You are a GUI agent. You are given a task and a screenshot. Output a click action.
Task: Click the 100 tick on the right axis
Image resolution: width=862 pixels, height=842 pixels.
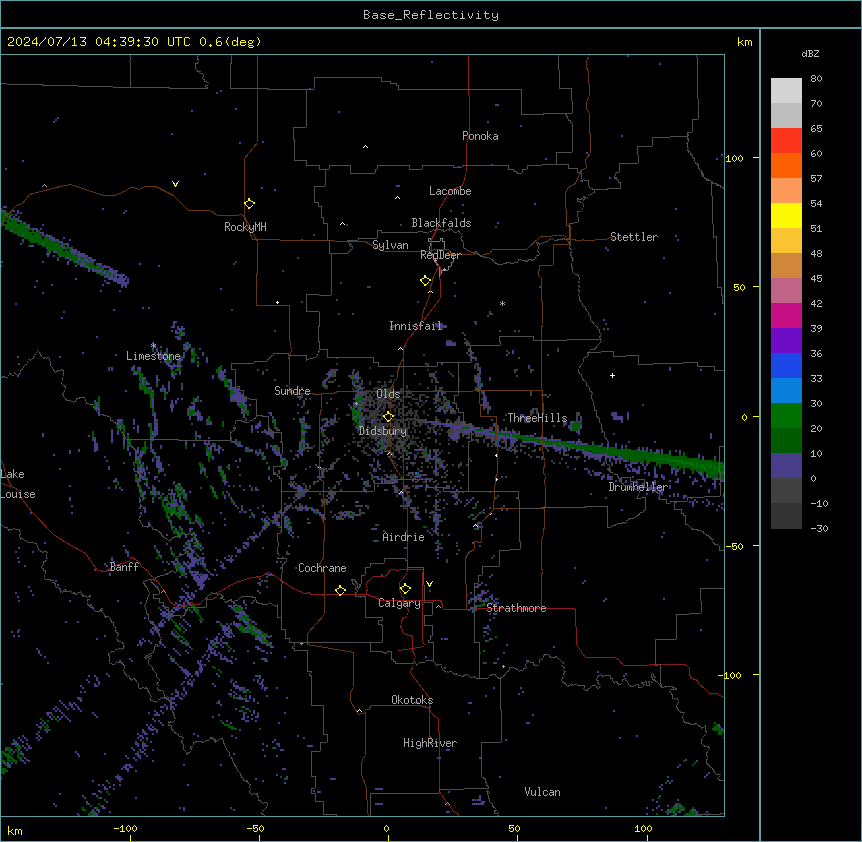click(734, 158)
